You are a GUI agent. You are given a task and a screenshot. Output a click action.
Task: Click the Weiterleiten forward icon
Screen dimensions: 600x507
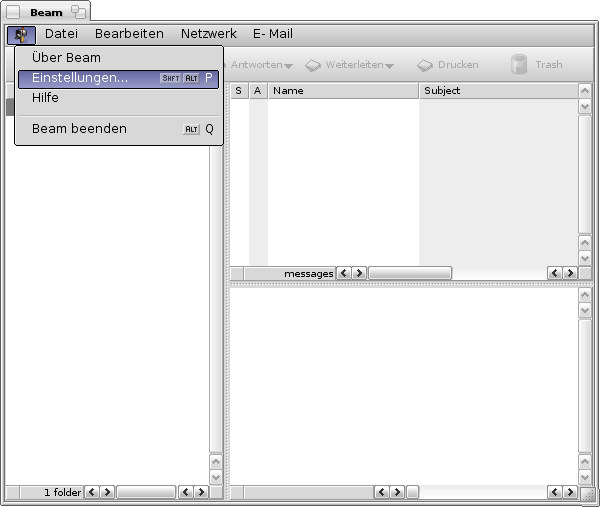coord(313,65)
